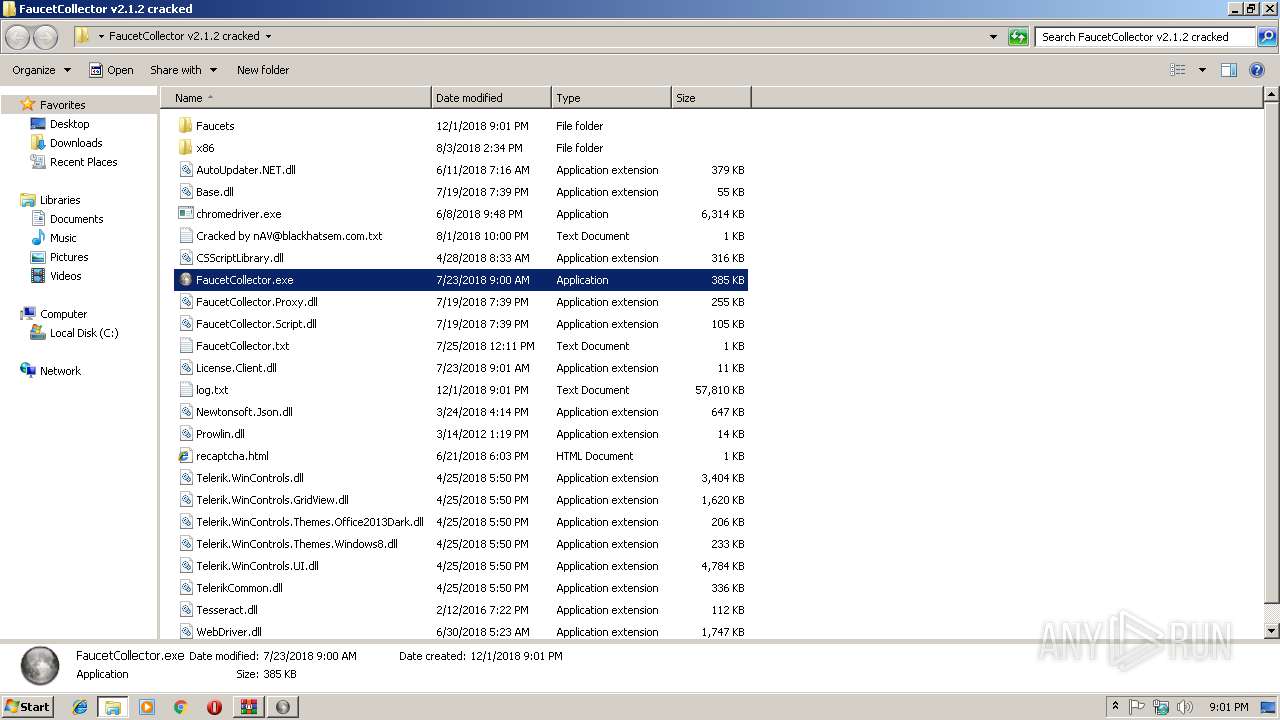Sort by Size column header
Screen dimensions: 1280x720
click(711, 98)
